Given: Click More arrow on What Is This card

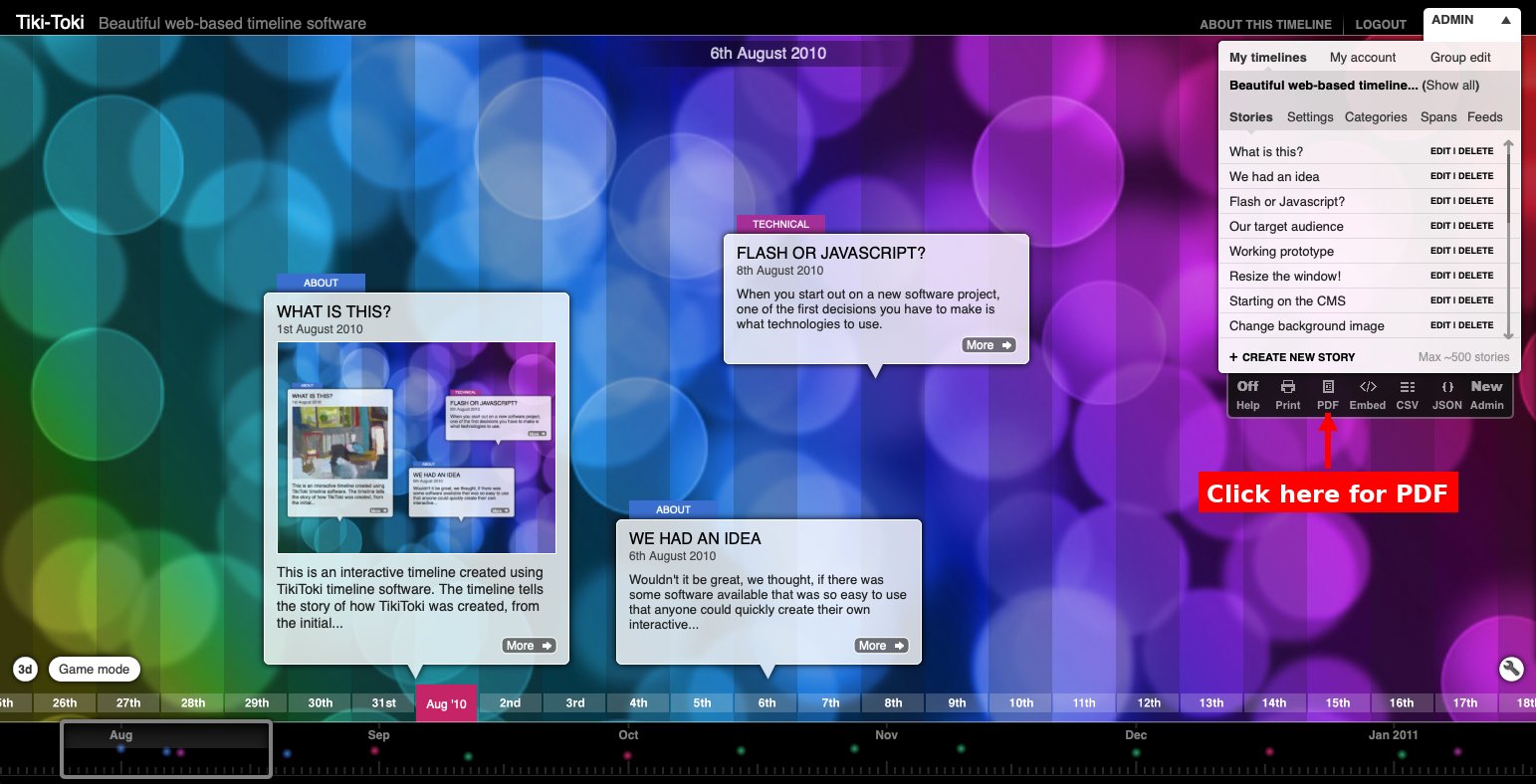Looking at the screenshot, I should (x=529, y=646).
